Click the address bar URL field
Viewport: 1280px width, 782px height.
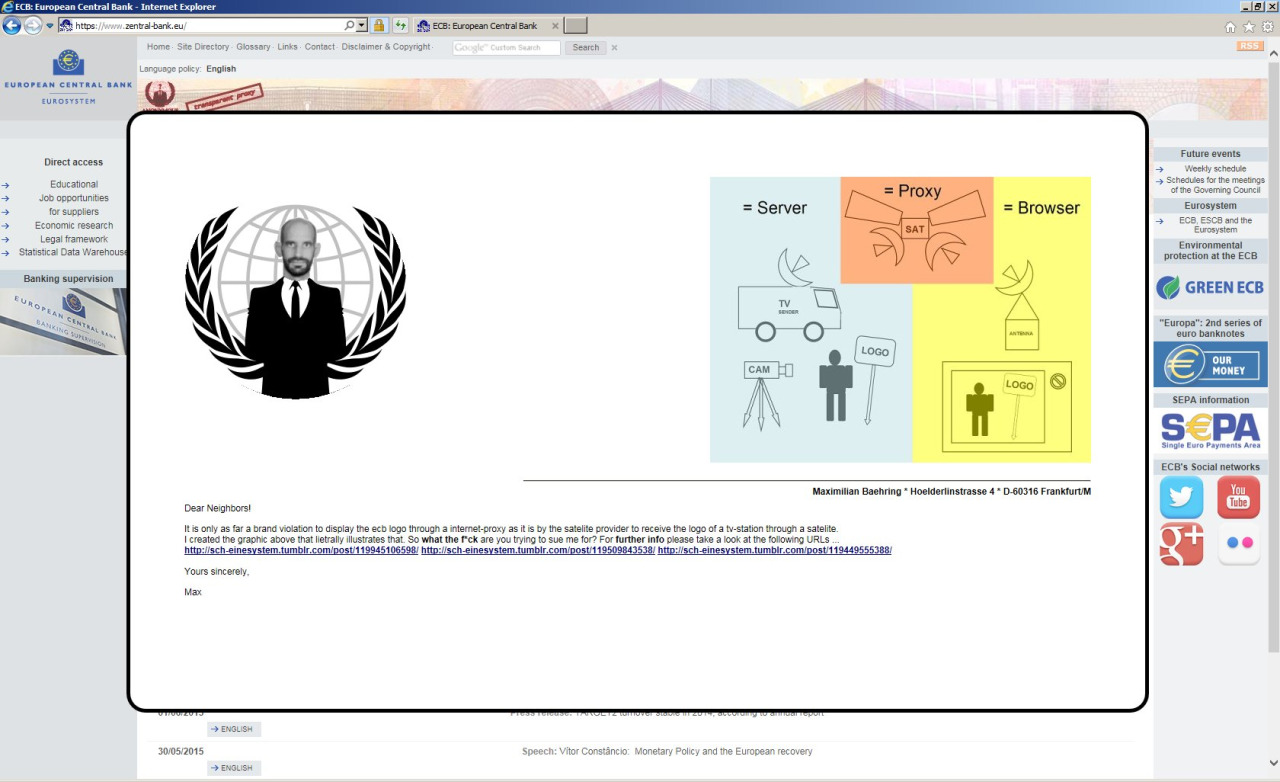[x=208, y=25]
